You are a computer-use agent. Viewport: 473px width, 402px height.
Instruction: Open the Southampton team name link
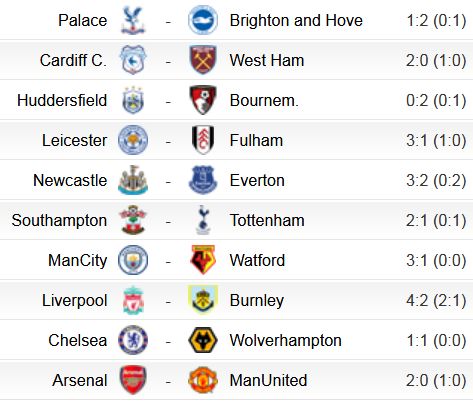pyautogui.click(x=59, y=221)
